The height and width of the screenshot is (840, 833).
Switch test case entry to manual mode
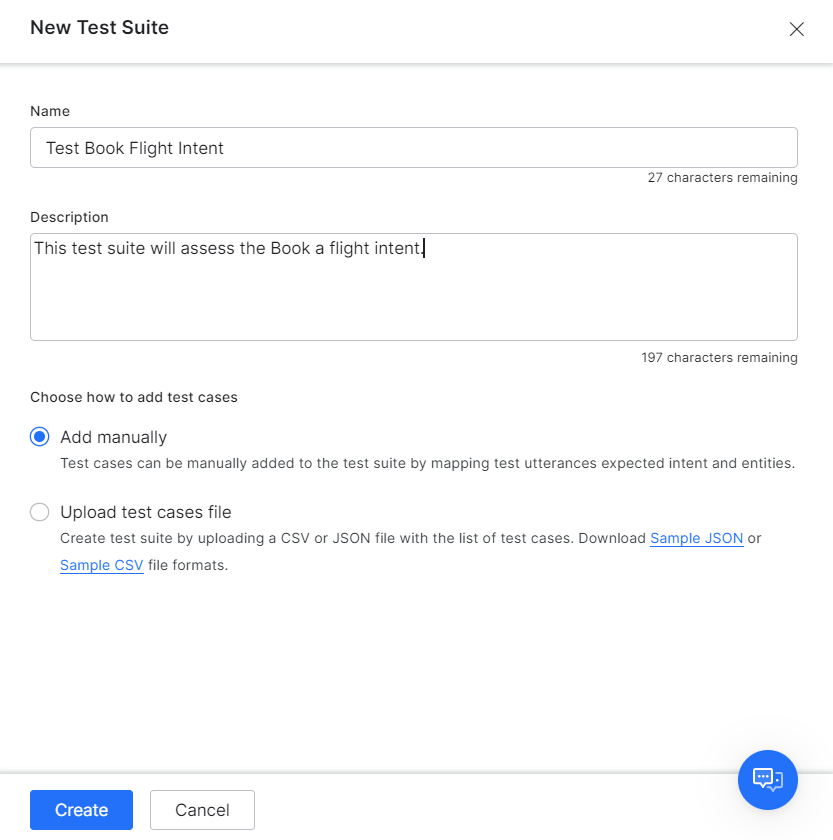click(39, 437)
